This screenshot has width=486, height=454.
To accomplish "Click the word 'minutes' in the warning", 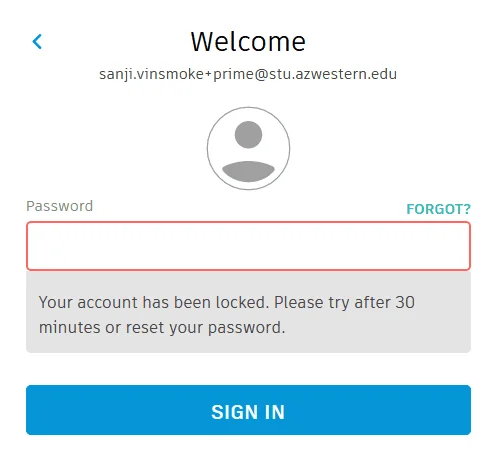I will 69,327.
